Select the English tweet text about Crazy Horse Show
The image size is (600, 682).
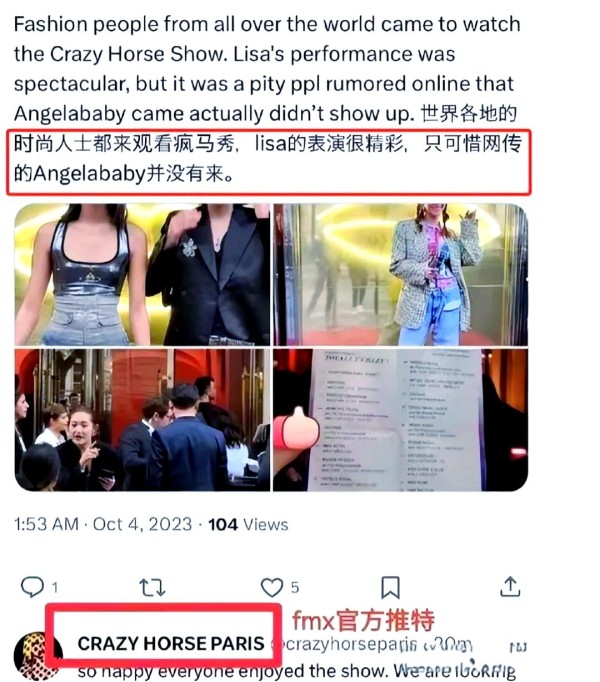(267, 69)
